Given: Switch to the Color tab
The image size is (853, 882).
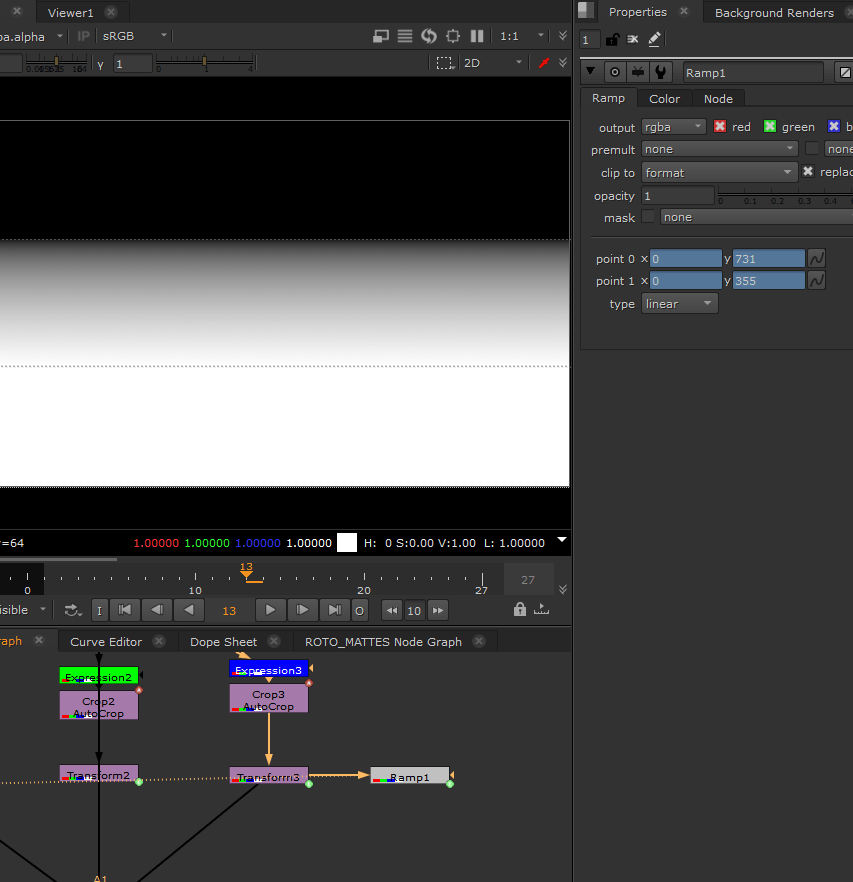Looking at the screenshot, I should coord(664,98).
